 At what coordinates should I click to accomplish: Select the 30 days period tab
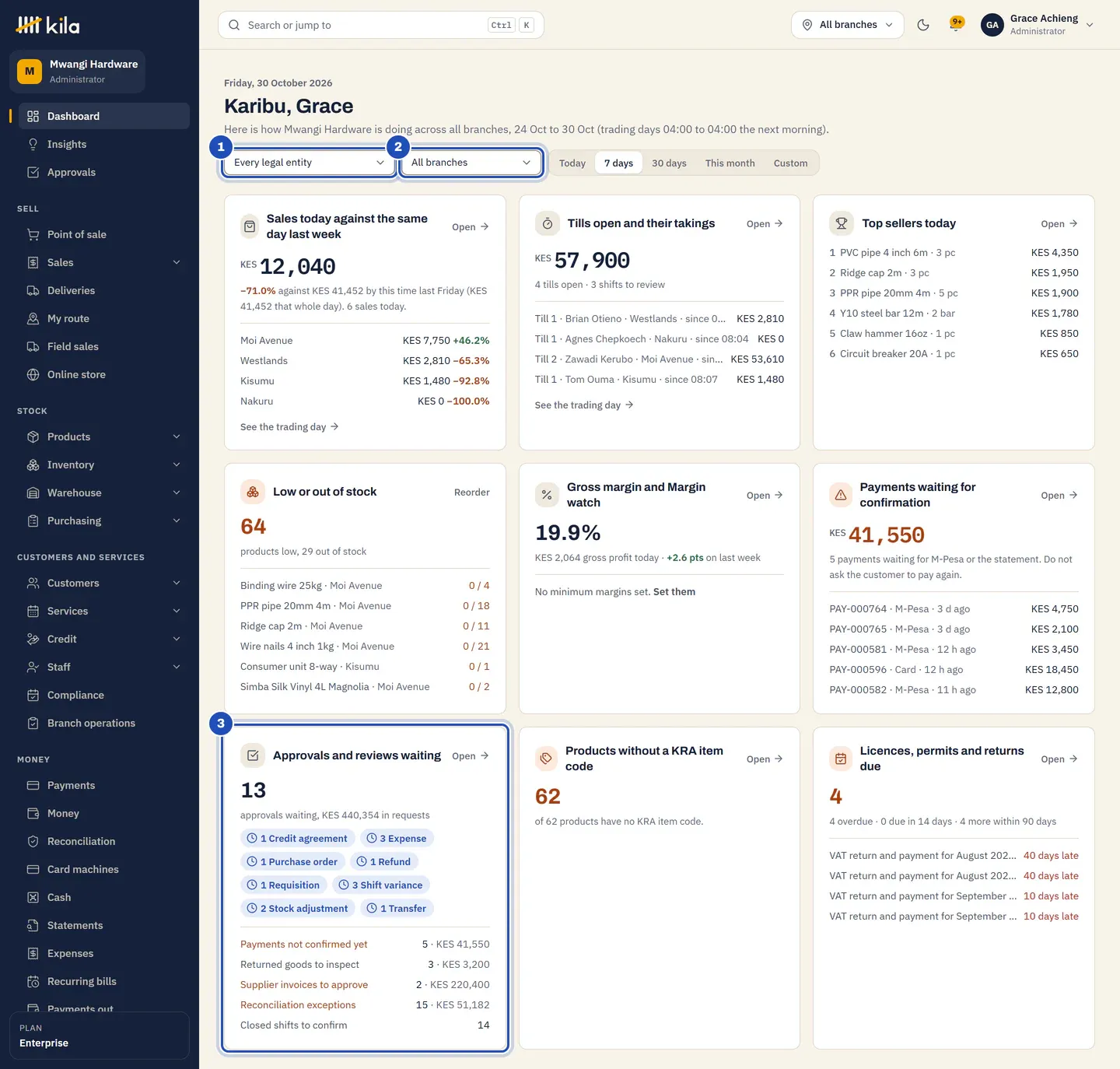[669, 163]
